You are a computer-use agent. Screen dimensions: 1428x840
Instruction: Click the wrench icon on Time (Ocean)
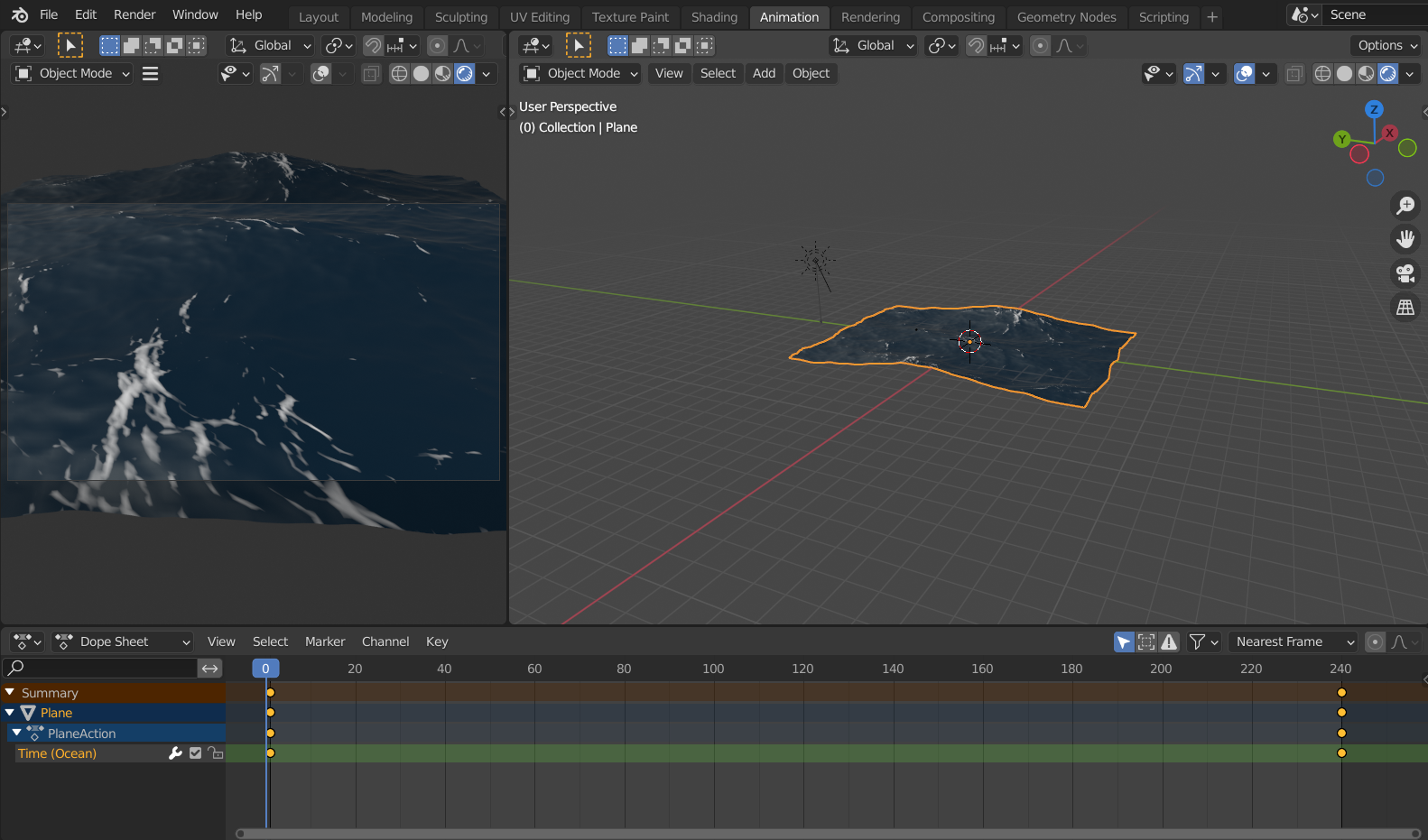175,753
